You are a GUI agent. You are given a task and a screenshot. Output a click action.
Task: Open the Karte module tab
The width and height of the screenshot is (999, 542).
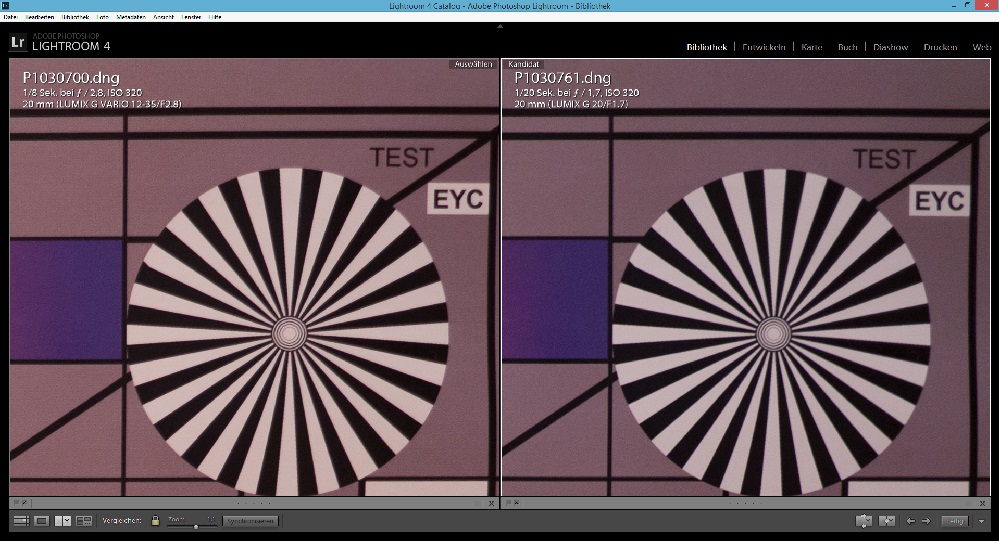pyautogui.click(x=812, y=47)
